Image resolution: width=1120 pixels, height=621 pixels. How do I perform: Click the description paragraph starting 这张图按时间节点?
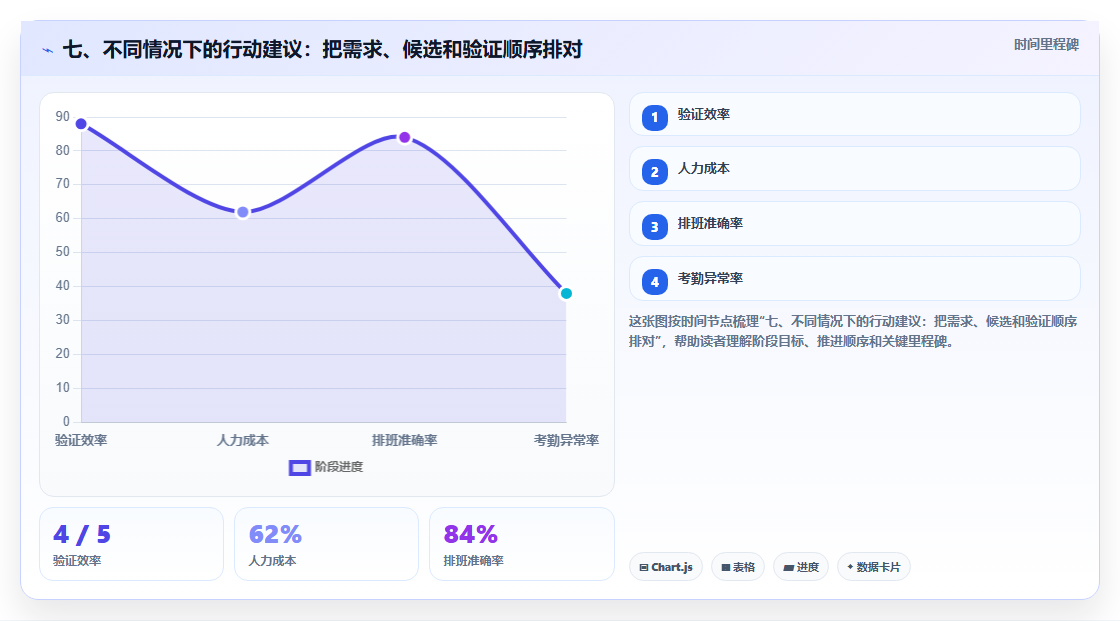click(853, 332)
